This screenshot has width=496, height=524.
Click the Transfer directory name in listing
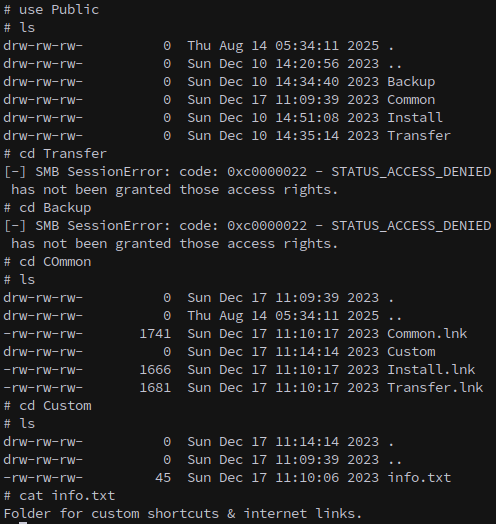pyautogui.click(x=419, y=136)
